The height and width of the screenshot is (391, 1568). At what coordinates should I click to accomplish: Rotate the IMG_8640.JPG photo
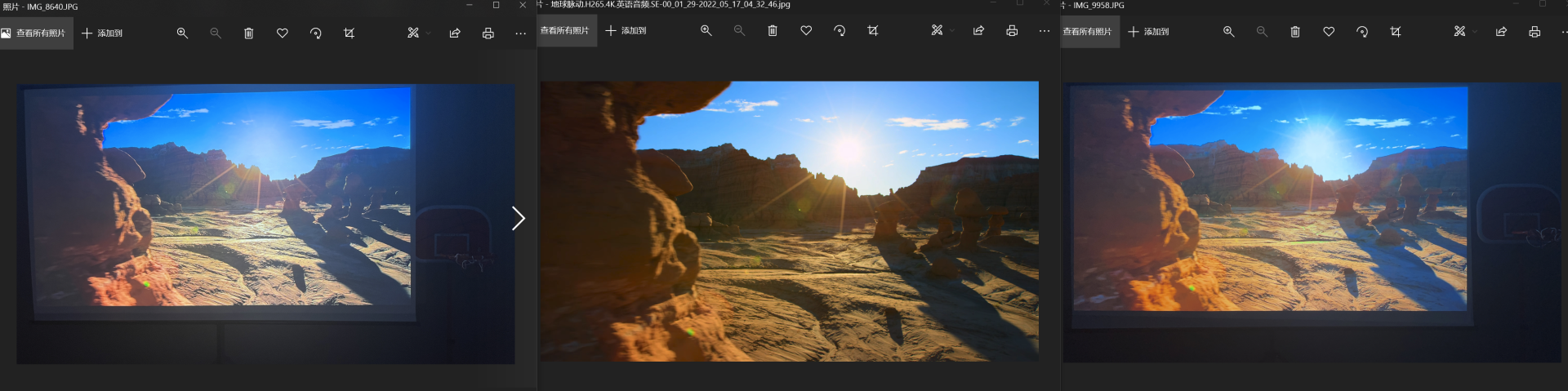point(315,33)
